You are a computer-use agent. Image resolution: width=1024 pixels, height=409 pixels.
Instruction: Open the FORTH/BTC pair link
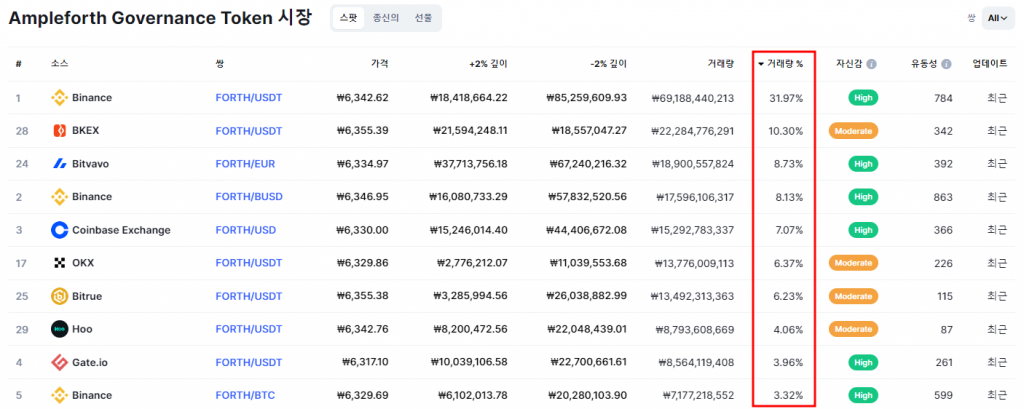coord(245,395)
